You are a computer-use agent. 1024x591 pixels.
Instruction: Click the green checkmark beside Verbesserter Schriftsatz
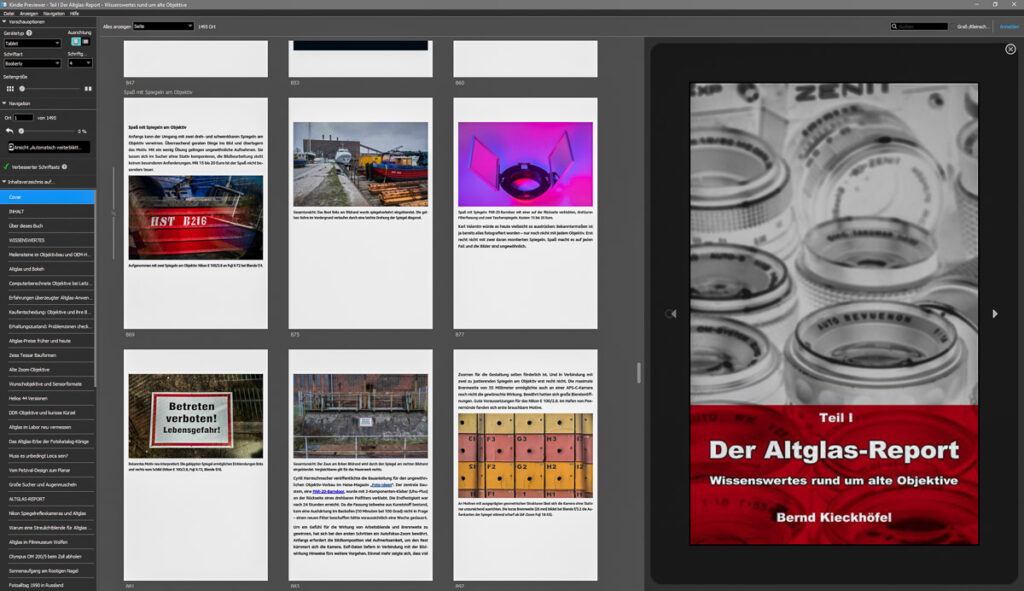pyautogui.click(x=5, y=166)
